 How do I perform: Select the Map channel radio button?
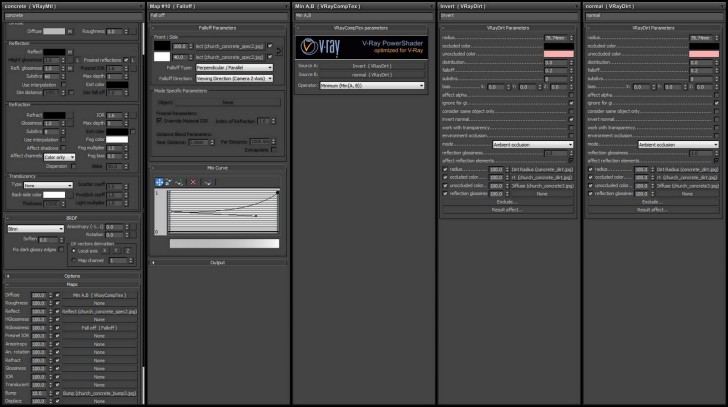click(74, 260)
